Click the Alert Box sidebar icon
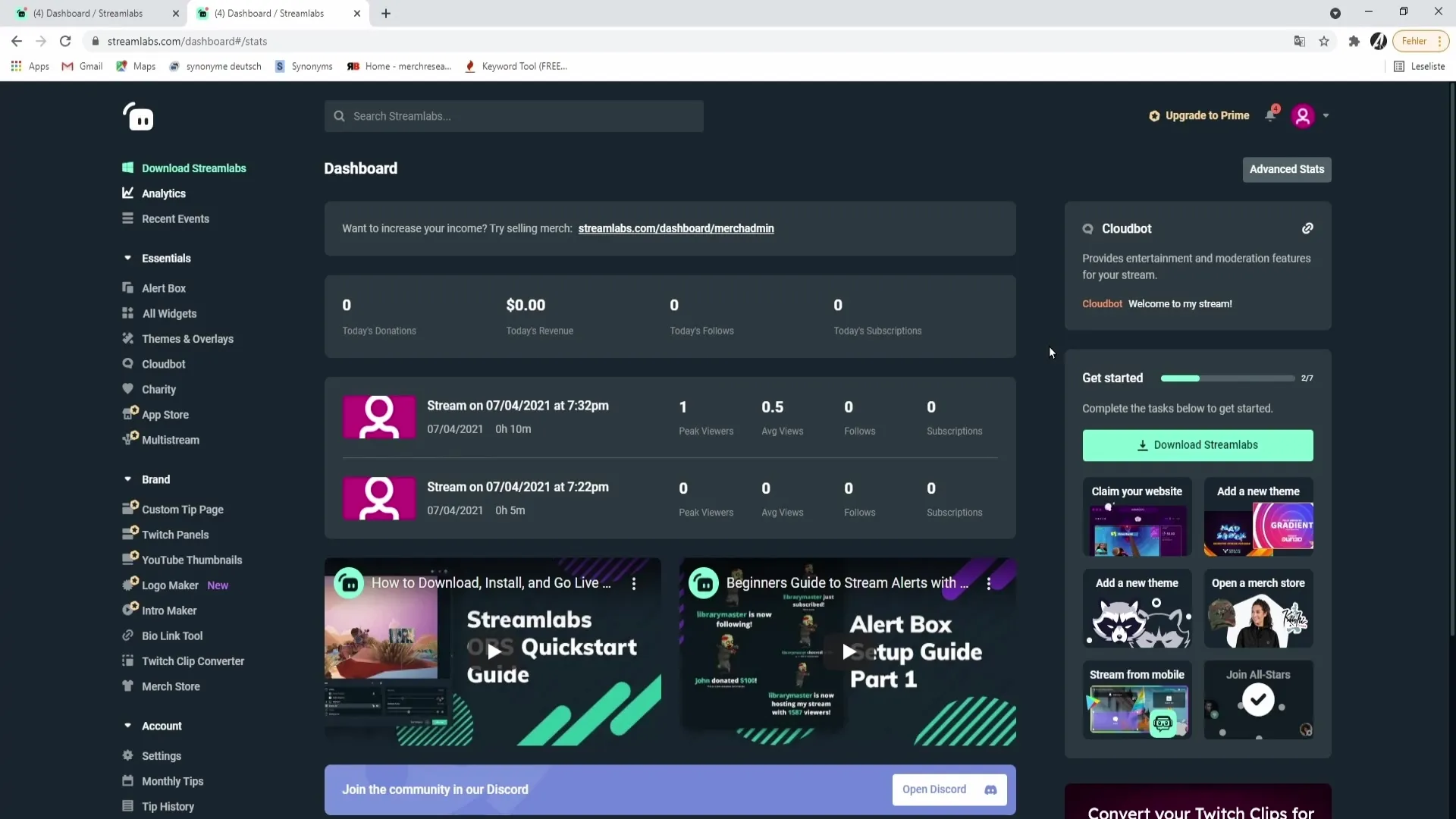Screen dimensions: 1456x819 [128, 287]
